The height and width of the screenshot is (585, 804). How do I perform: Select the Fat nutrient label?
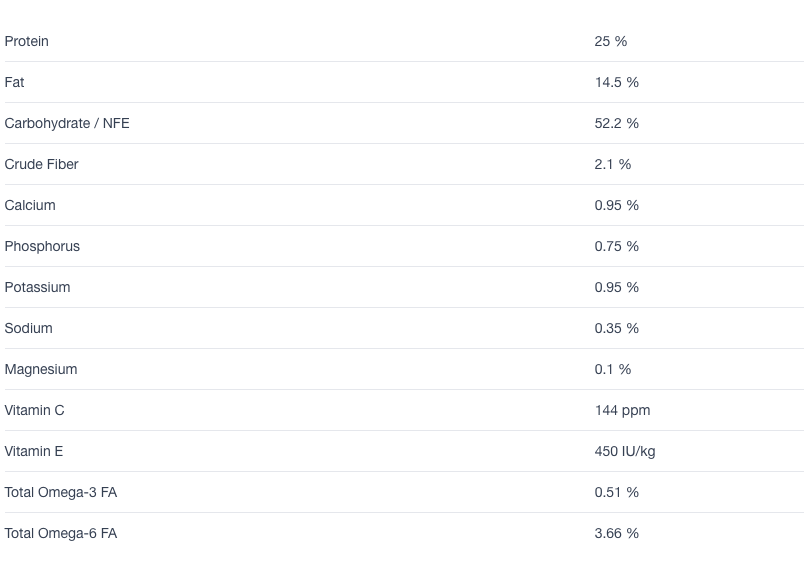point(15,82)
